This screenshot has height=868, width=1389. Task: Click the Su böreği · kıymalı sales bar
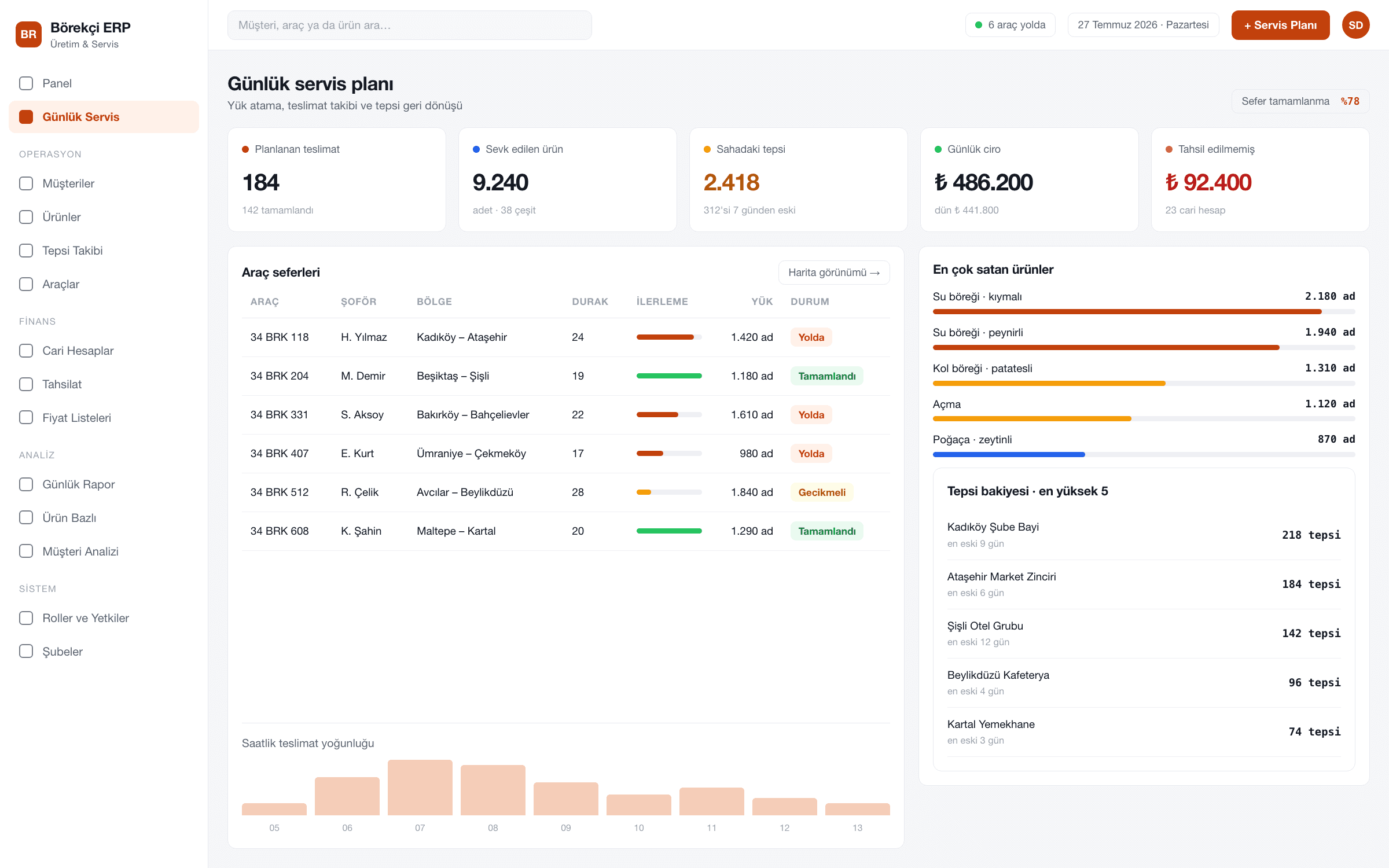click(1144, 312)
